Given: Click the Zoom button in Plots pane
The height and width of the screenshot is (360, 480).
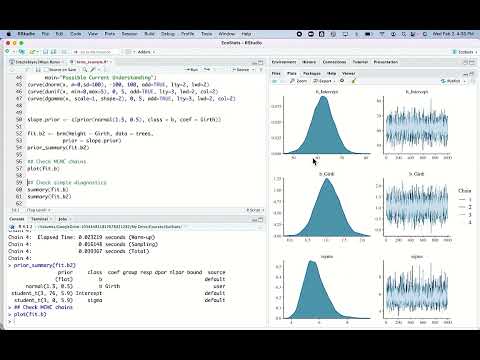Looking at the screenshot, I should (298, 81).
